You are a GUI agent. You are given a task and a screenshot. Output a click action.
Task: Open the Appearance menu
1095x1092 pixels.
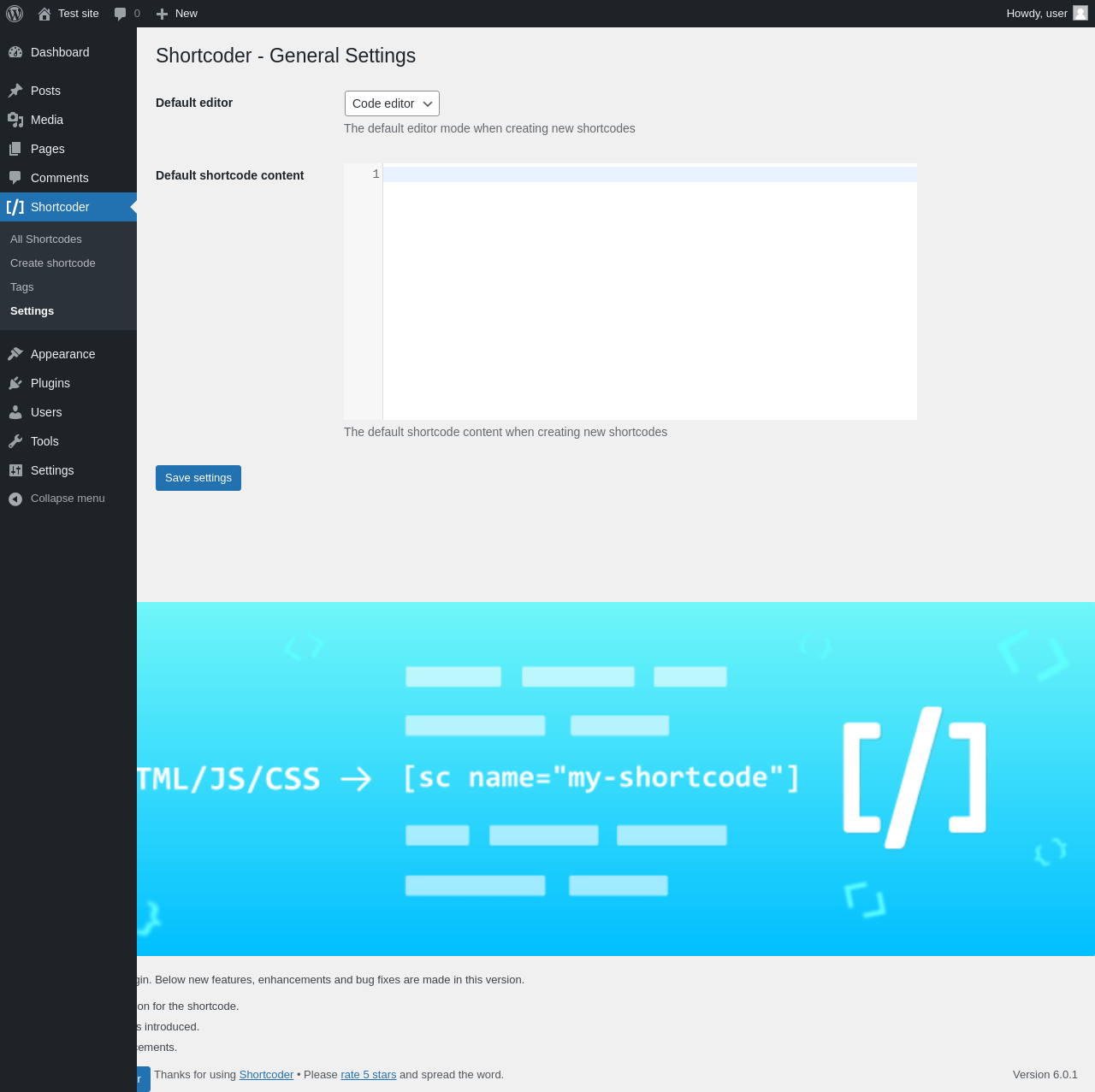point(68,354)
